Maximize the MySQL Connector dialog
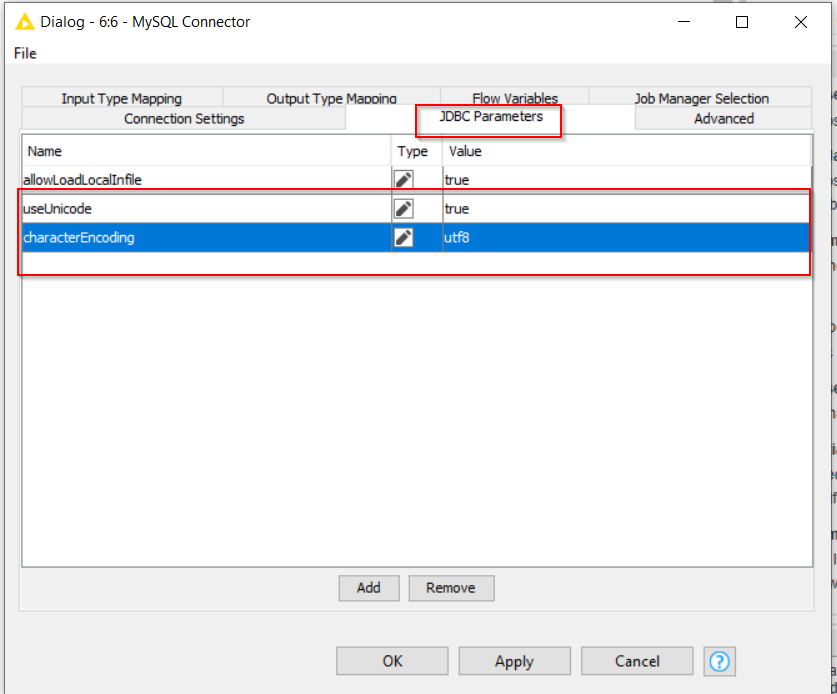837x694 pixels. (742, 22)
